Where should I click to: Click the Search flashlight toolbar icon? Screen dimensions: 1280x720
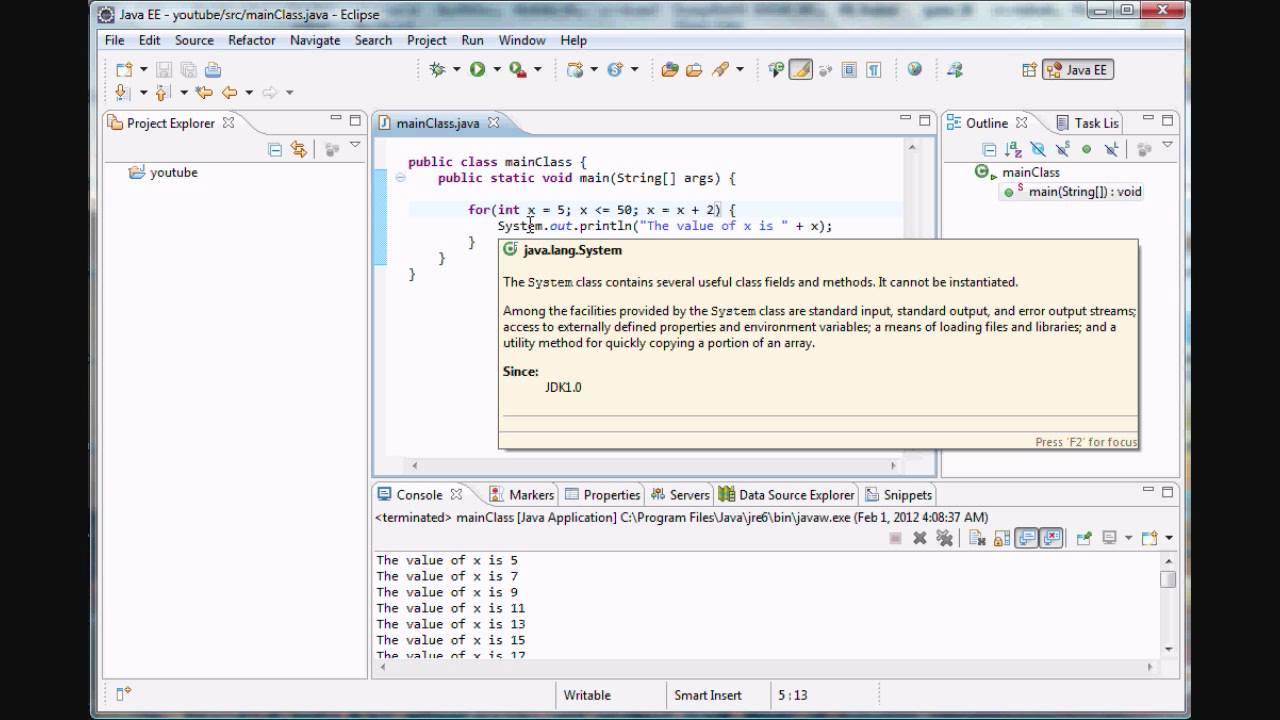click(720, 70)
